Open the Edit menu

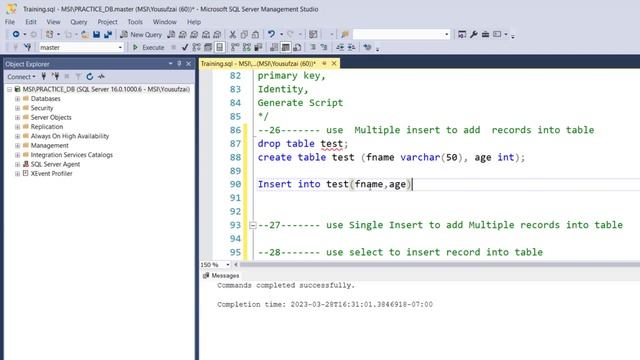(x=31, y=22)
